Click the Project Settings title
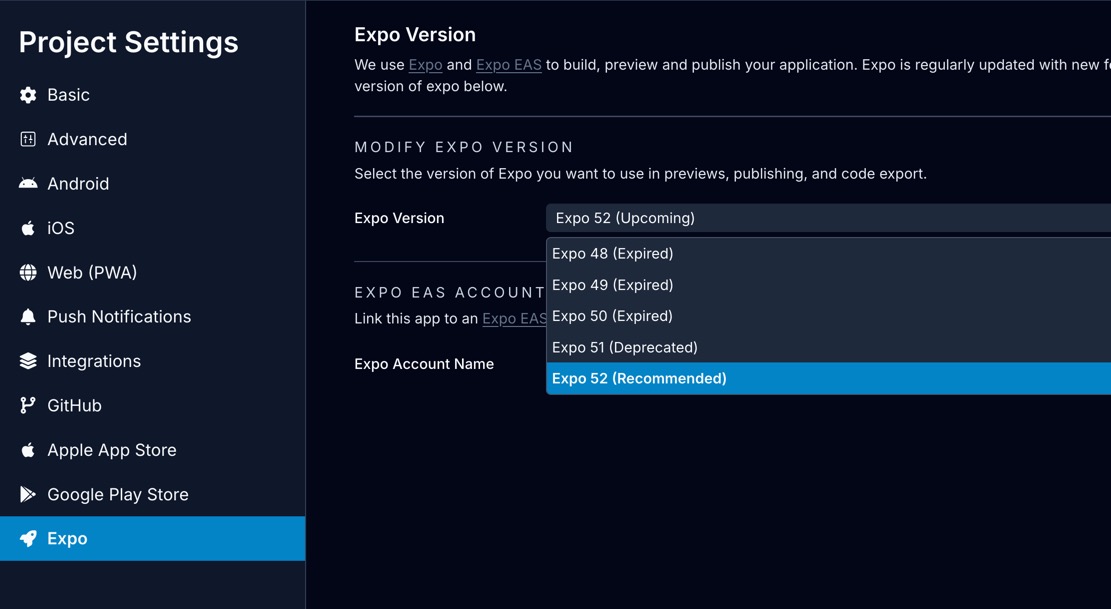 point(129,42)
